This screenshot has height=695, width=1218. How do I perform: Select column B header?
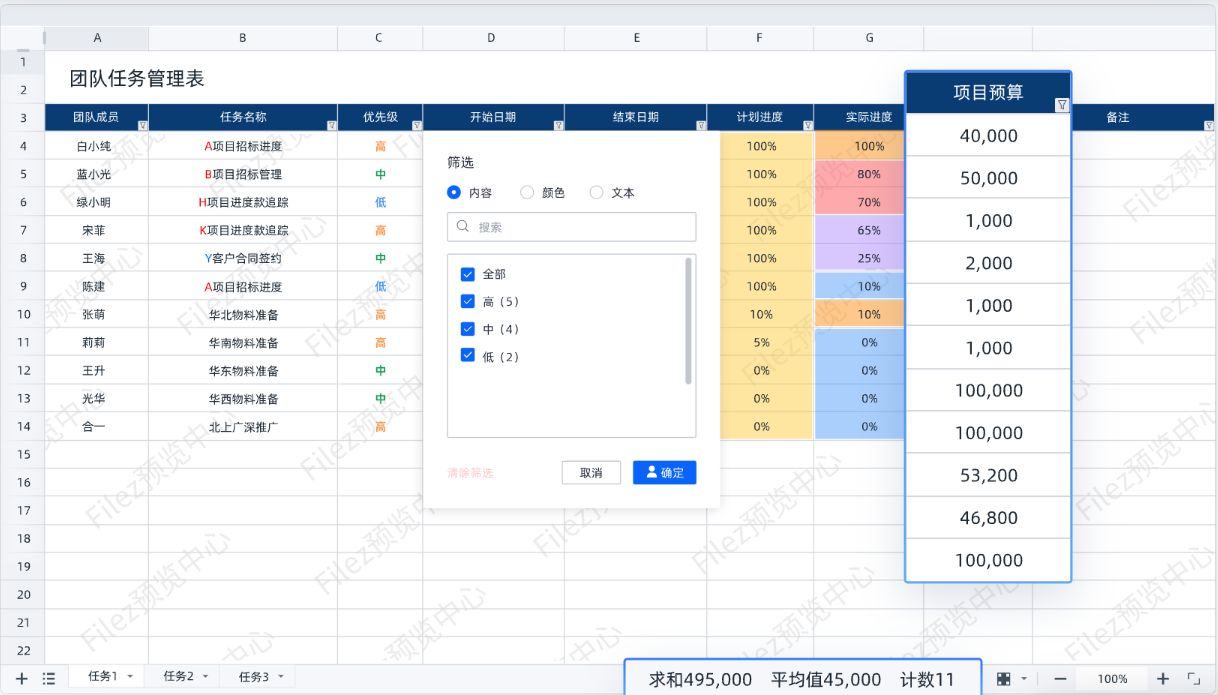[x=243, y=38]
